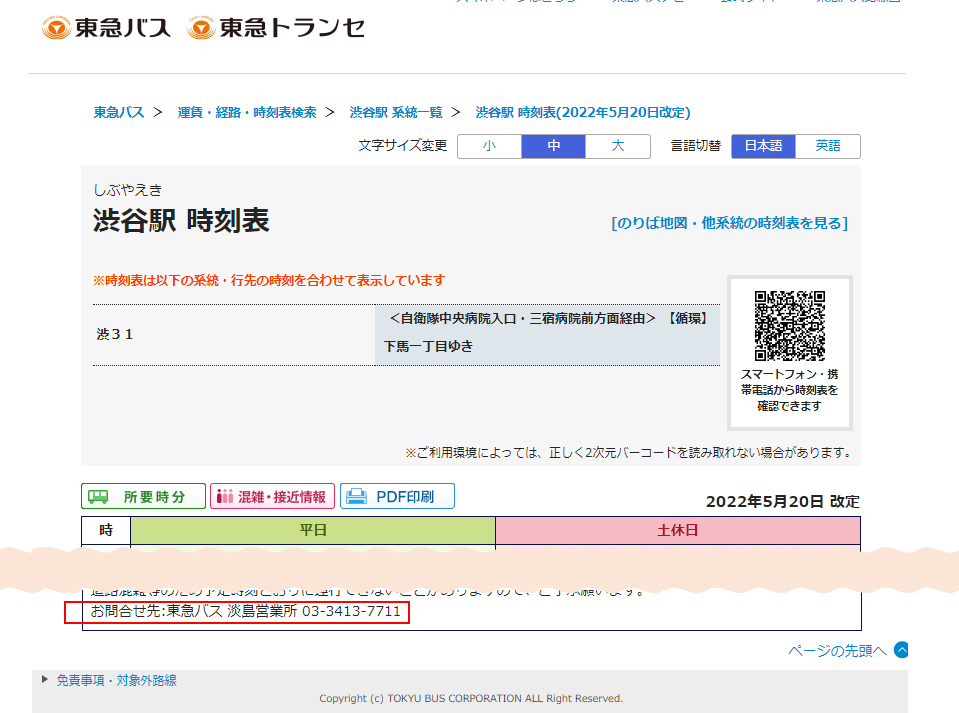The image size is (959, 713).
Task: Set text size to 小
Action: (x=489, y=146)
